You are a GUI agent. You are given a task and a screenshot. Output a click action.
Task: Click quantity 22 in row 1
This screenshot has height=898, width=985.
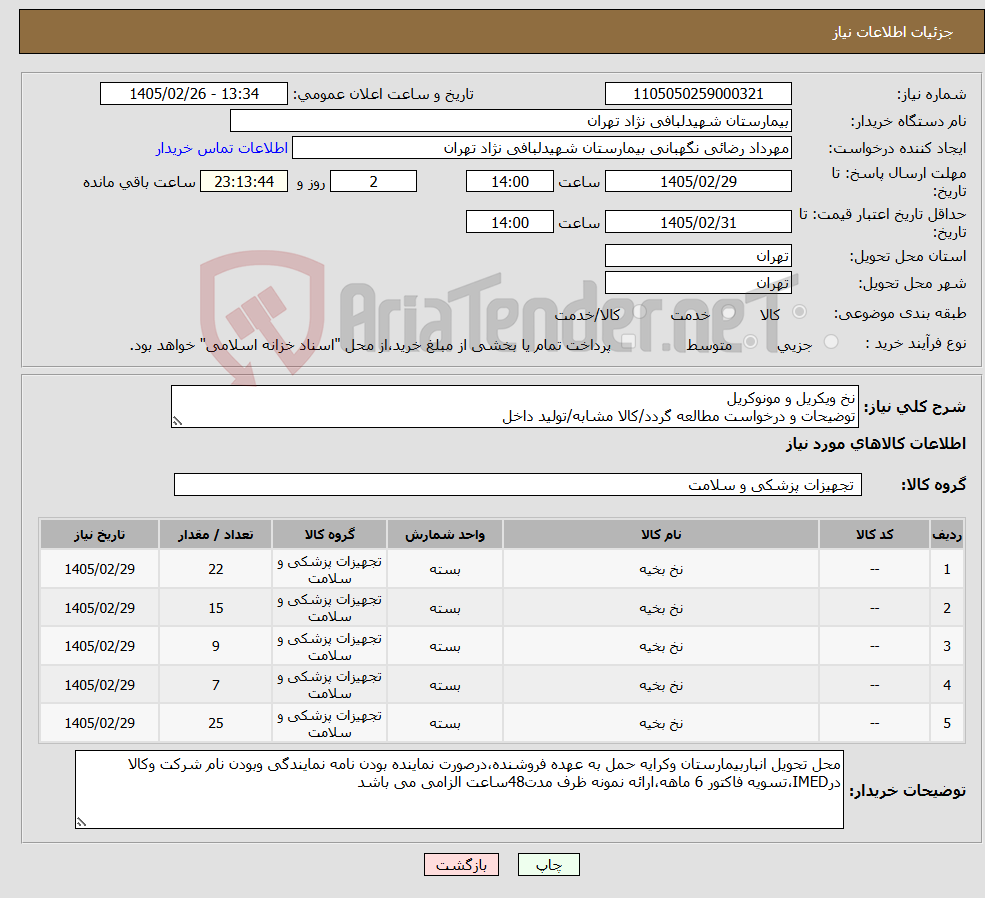pos(215,570)
